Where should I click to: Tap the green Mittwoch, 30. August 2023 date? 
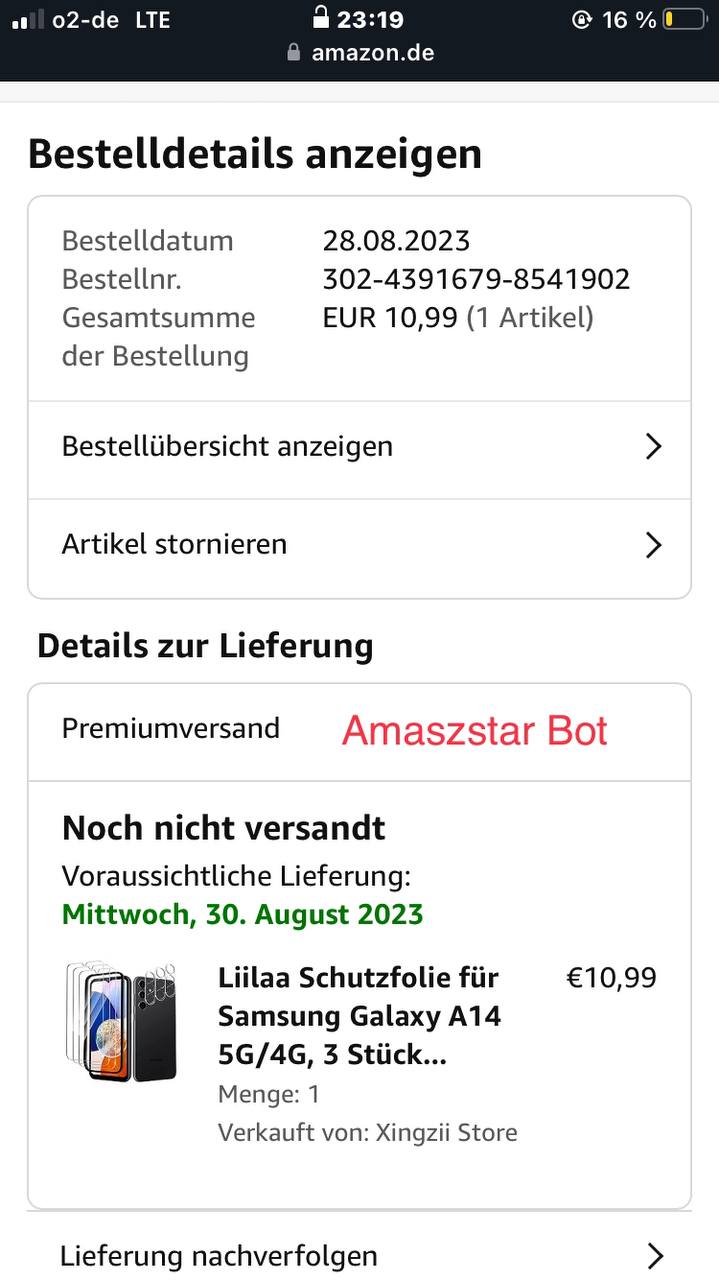(x=242, y=914)
